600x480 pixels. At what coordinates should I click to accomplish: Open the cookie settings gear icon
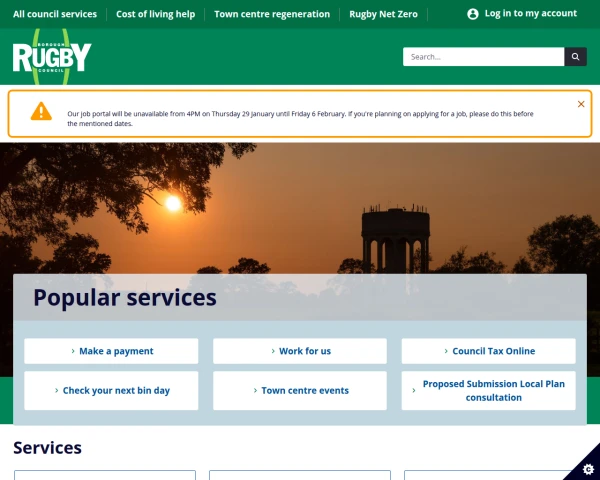tap(588, 469)
